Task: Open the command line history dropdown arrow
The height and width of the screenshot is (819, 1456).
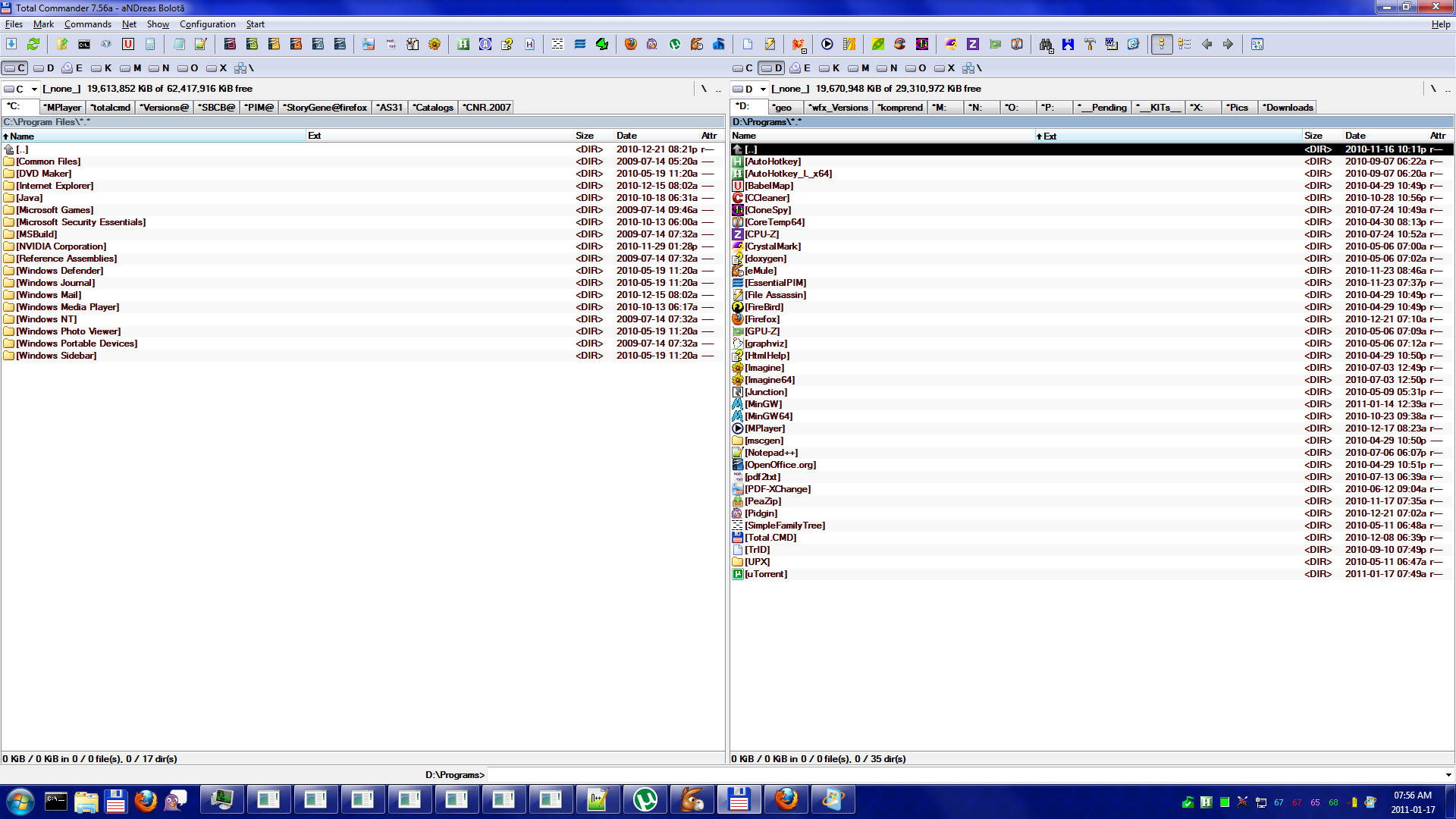Action: 1448,775
